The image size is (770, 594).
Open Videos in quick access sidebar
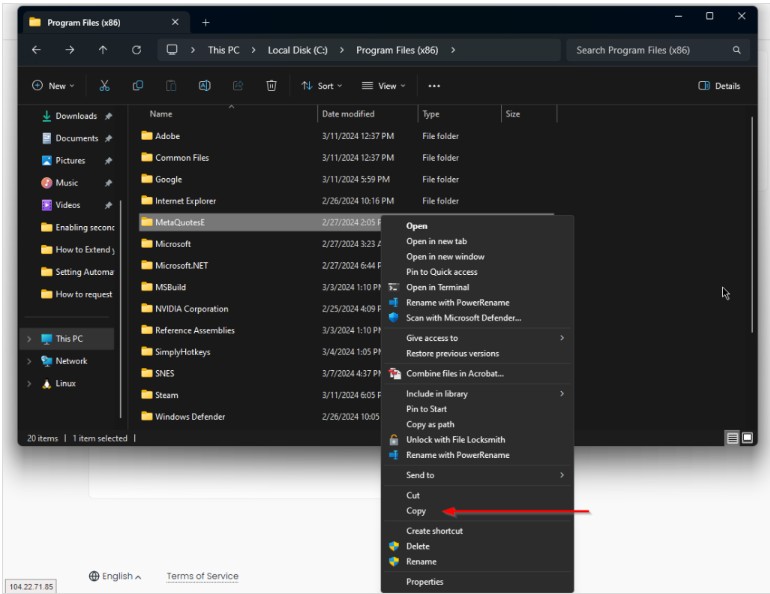[68, 205]
